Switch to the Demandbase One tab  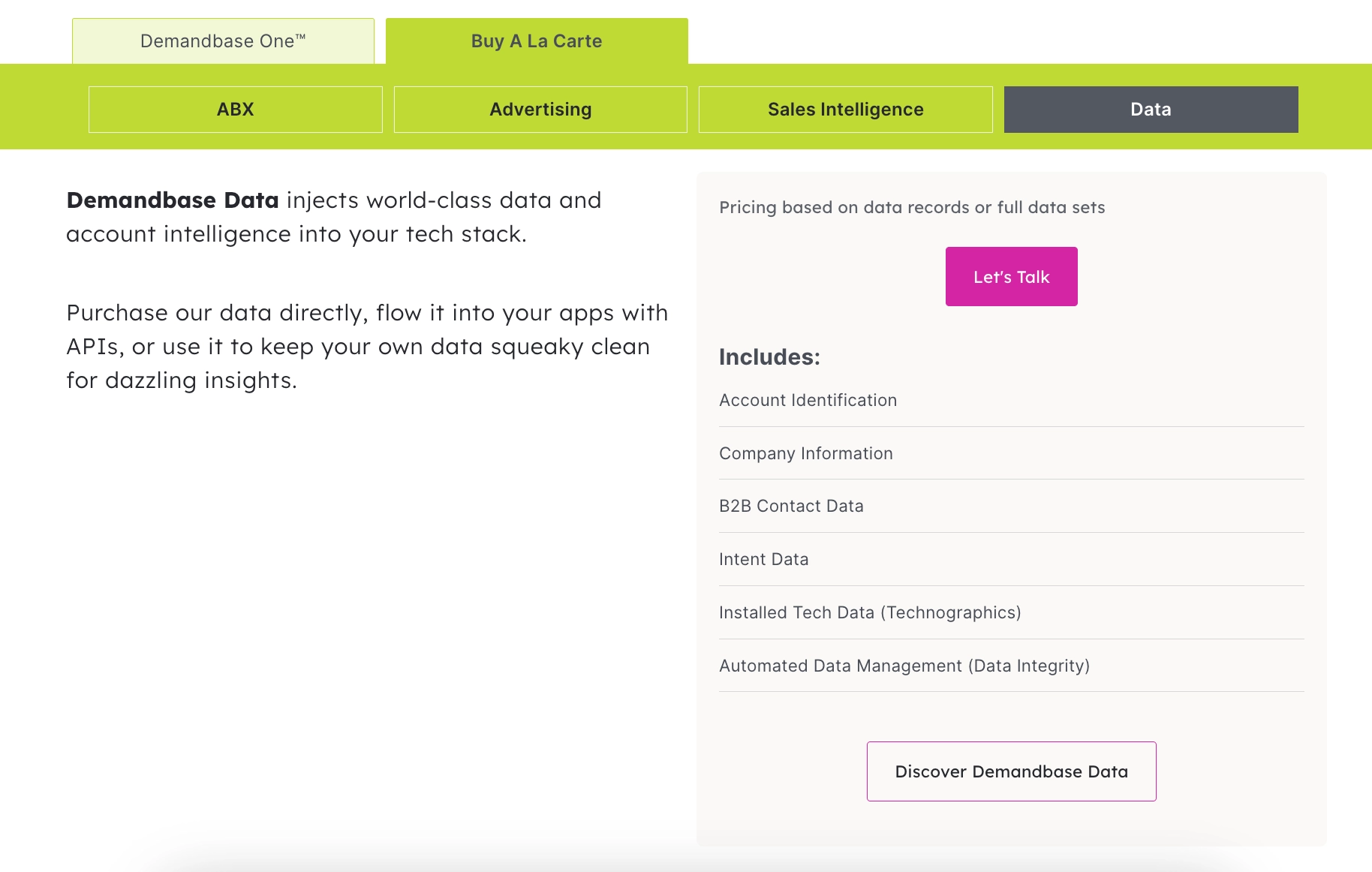[223, 41]
